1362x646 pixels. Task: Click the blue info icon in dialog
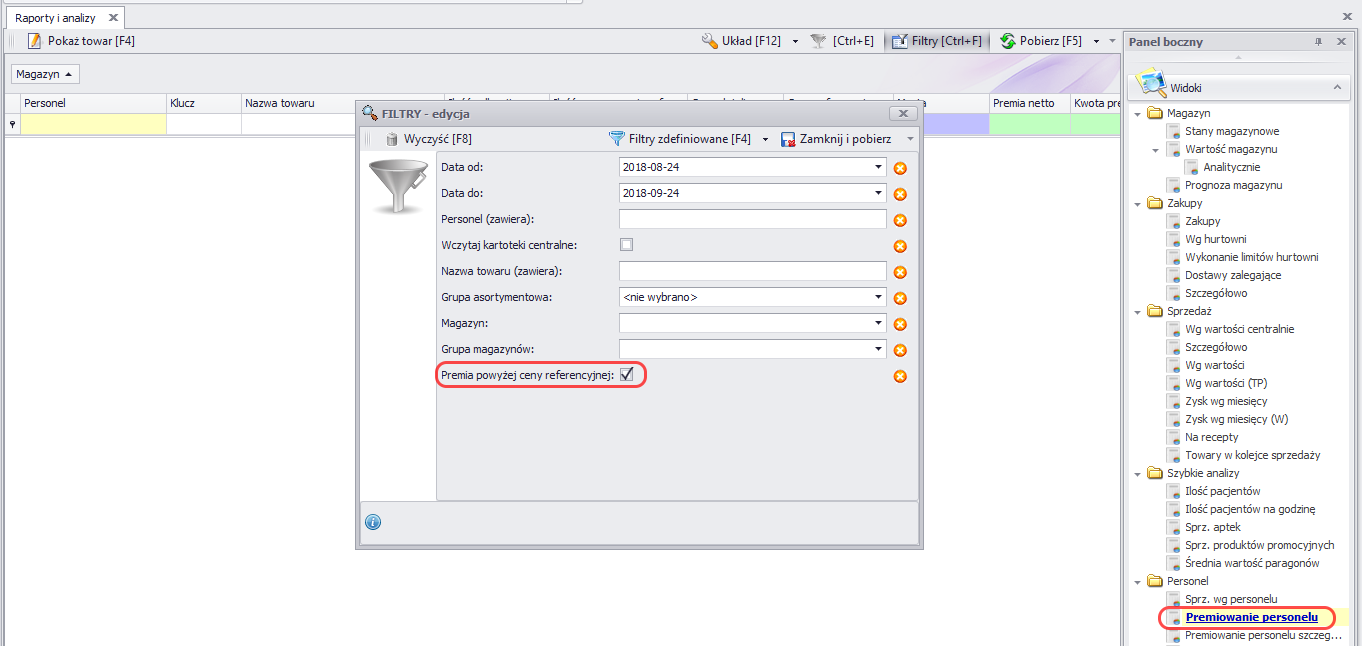373,522
